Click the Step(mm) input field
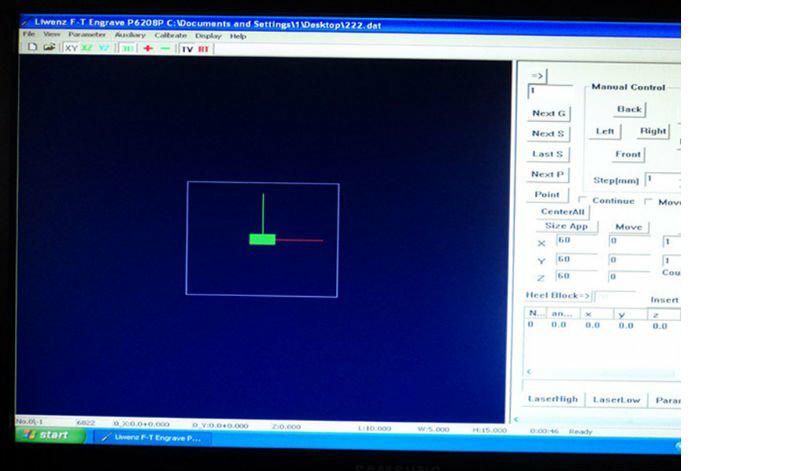The height and width of the screenshot is (471, 800). [x=662, y=179]
